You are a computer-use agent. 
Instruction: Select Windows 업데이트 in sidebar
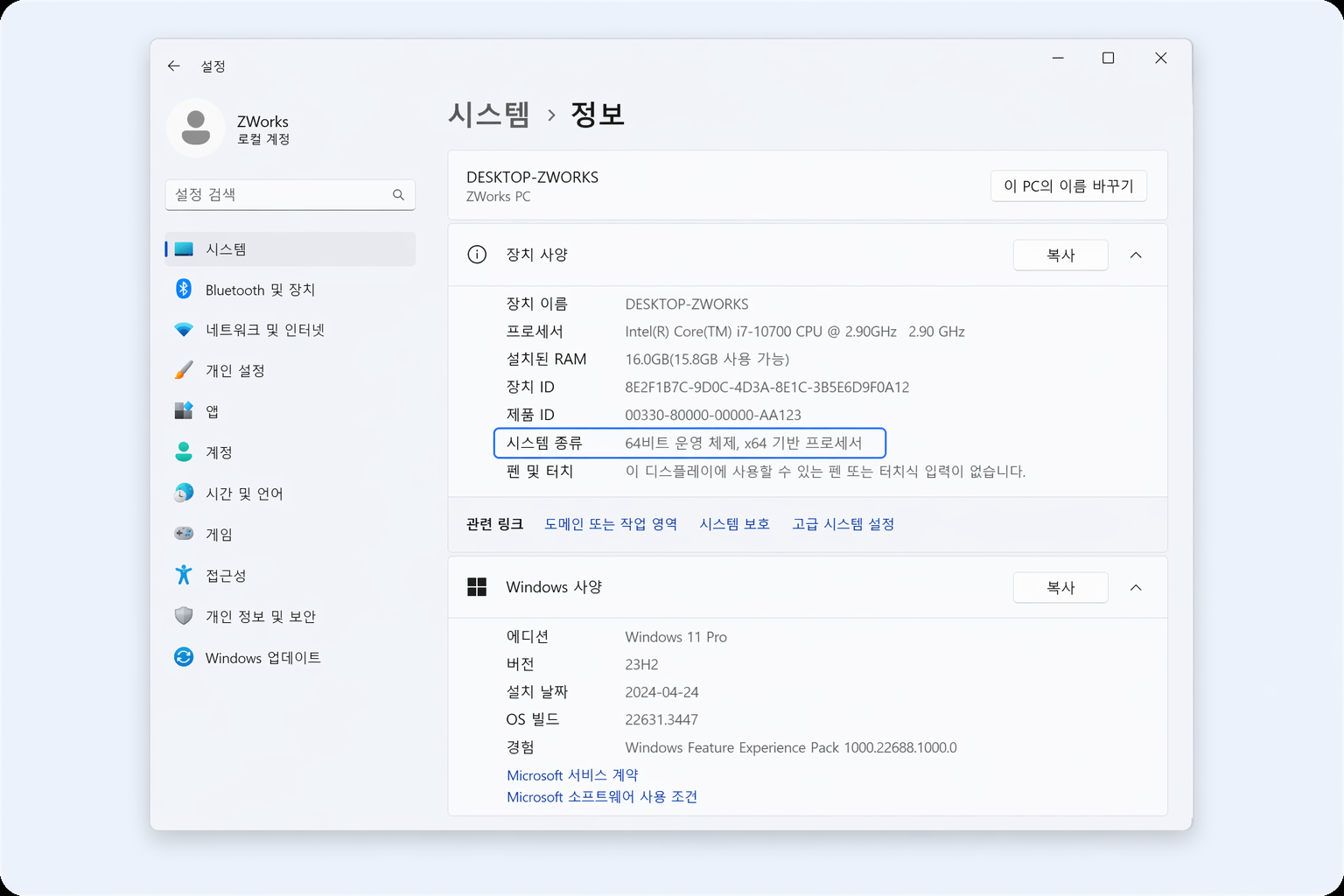(x=290, y=657)
